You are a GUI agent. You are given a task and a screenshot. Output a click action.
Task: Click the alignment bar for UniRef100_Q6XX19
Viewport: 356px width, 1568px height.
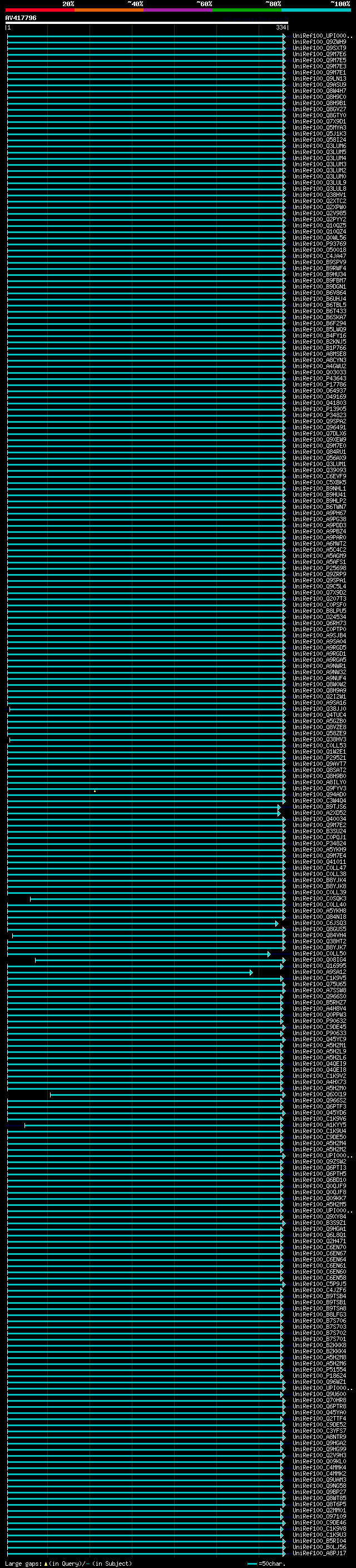pyautogui.click(x=167, y=1094)
